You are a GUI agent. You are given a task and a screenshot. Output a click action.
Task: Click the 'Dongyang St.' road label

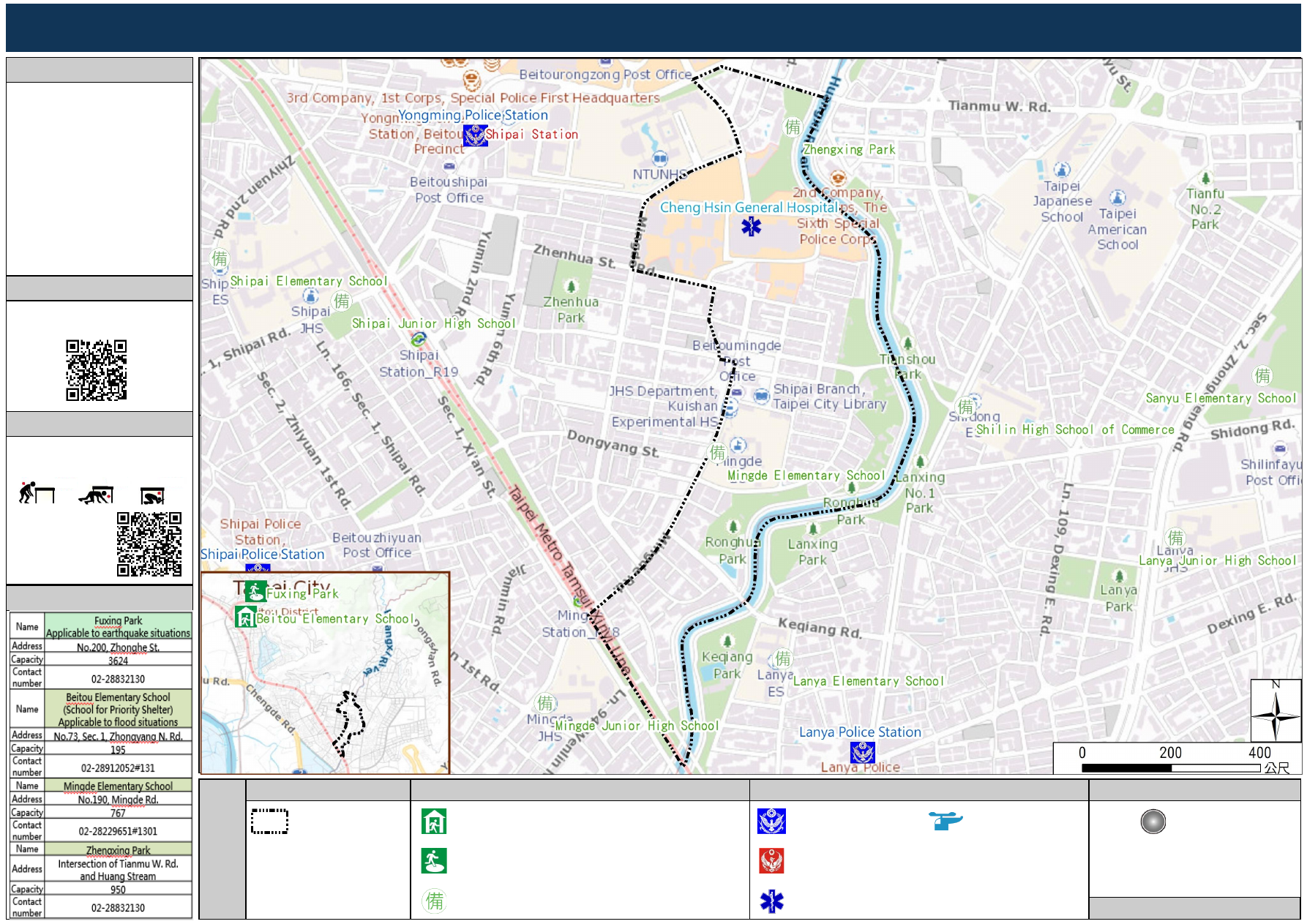(613, 443)
